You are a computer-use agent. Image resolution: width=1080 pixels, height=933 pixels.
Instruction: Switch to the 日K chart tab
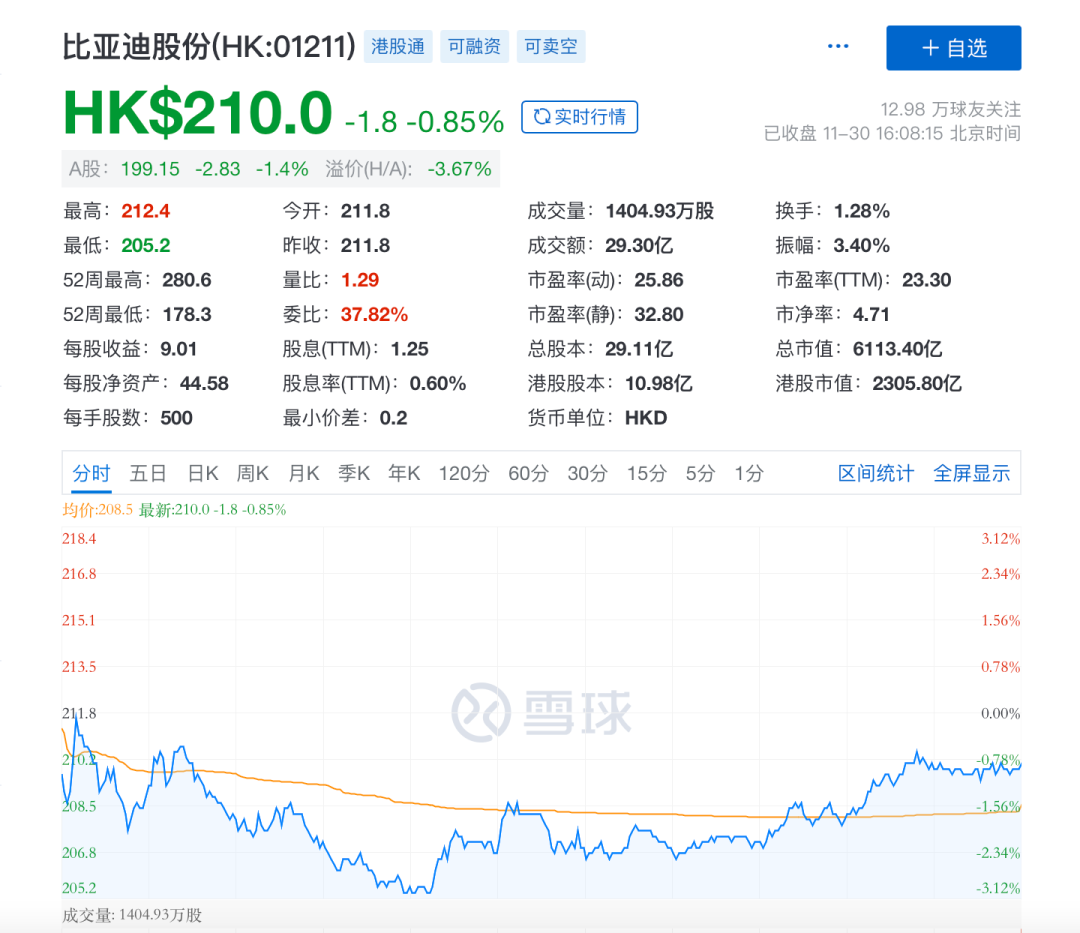click(203, 473)
